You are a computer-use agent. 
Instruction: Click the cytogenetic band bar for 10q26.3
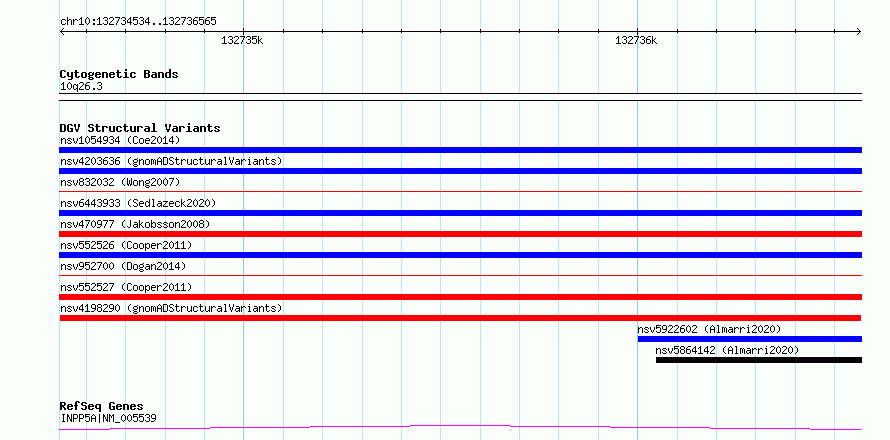pyautogui.click(x=460, y=97)
